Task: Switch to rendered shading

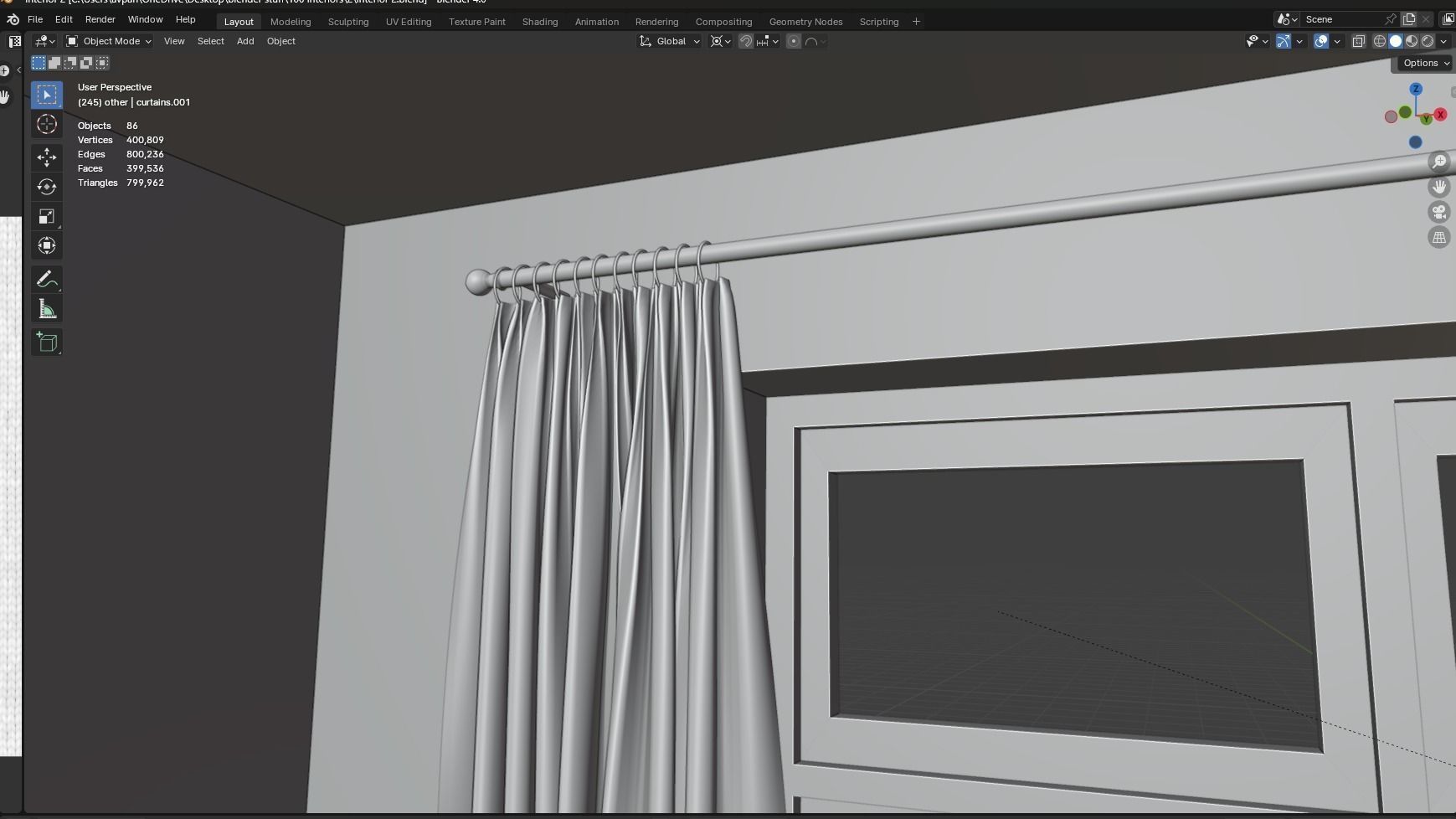Action: 1428,41
